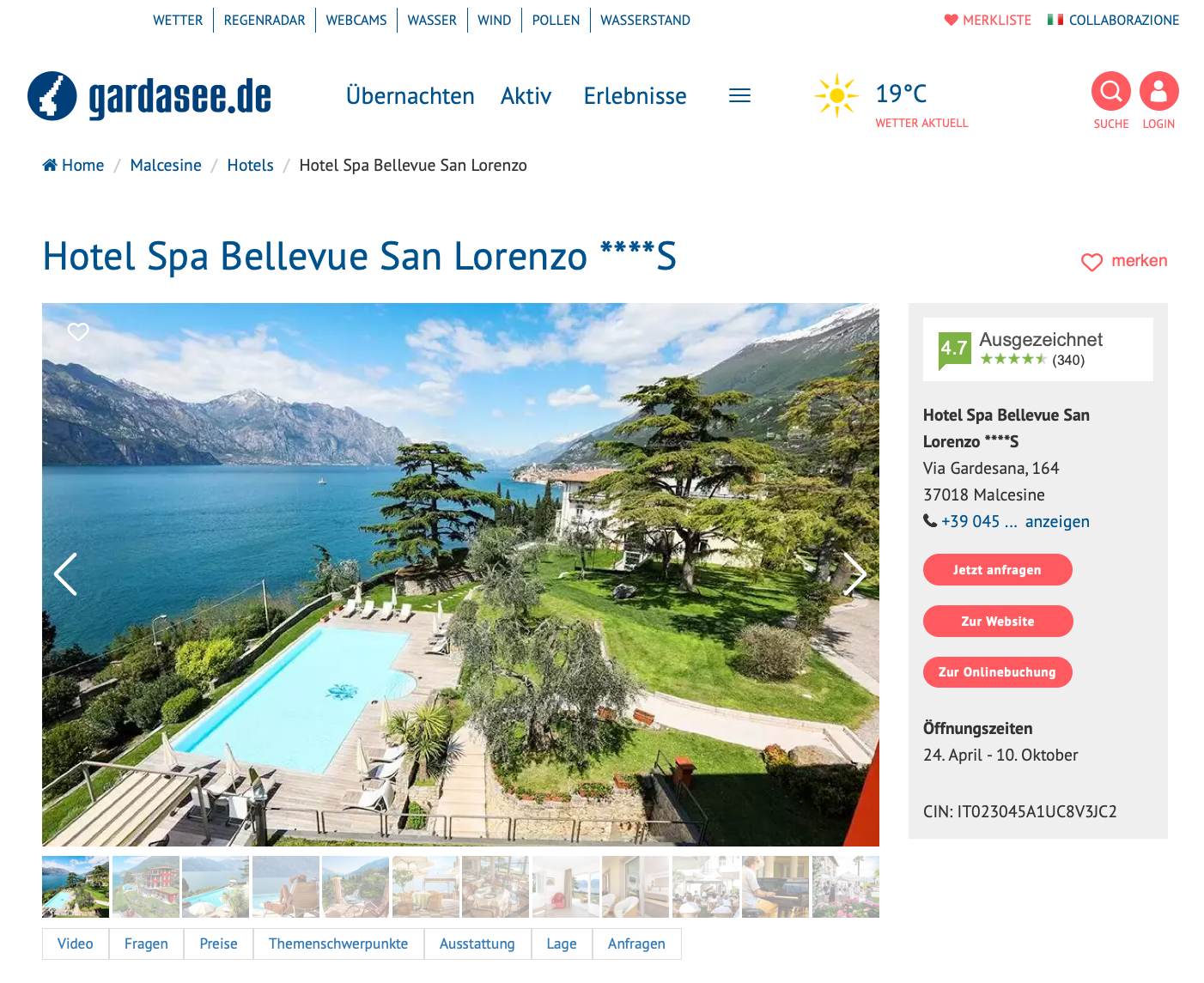Go to the Home breadcrumb with house icon
This screenshot has height=983, width=1204.
pos(73,165)
